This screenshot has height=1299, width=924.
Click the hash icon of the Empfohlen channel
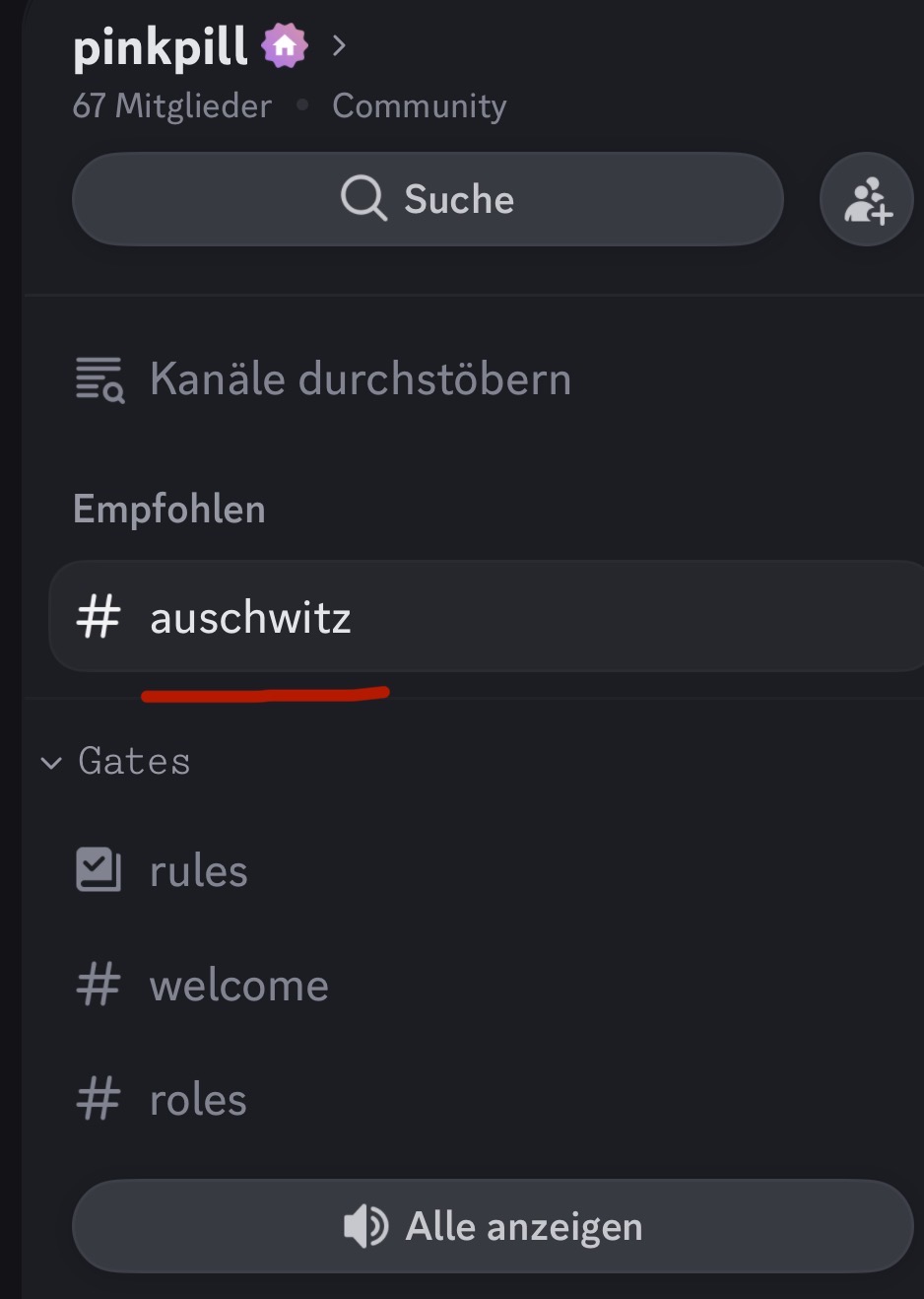coord(99,618)
